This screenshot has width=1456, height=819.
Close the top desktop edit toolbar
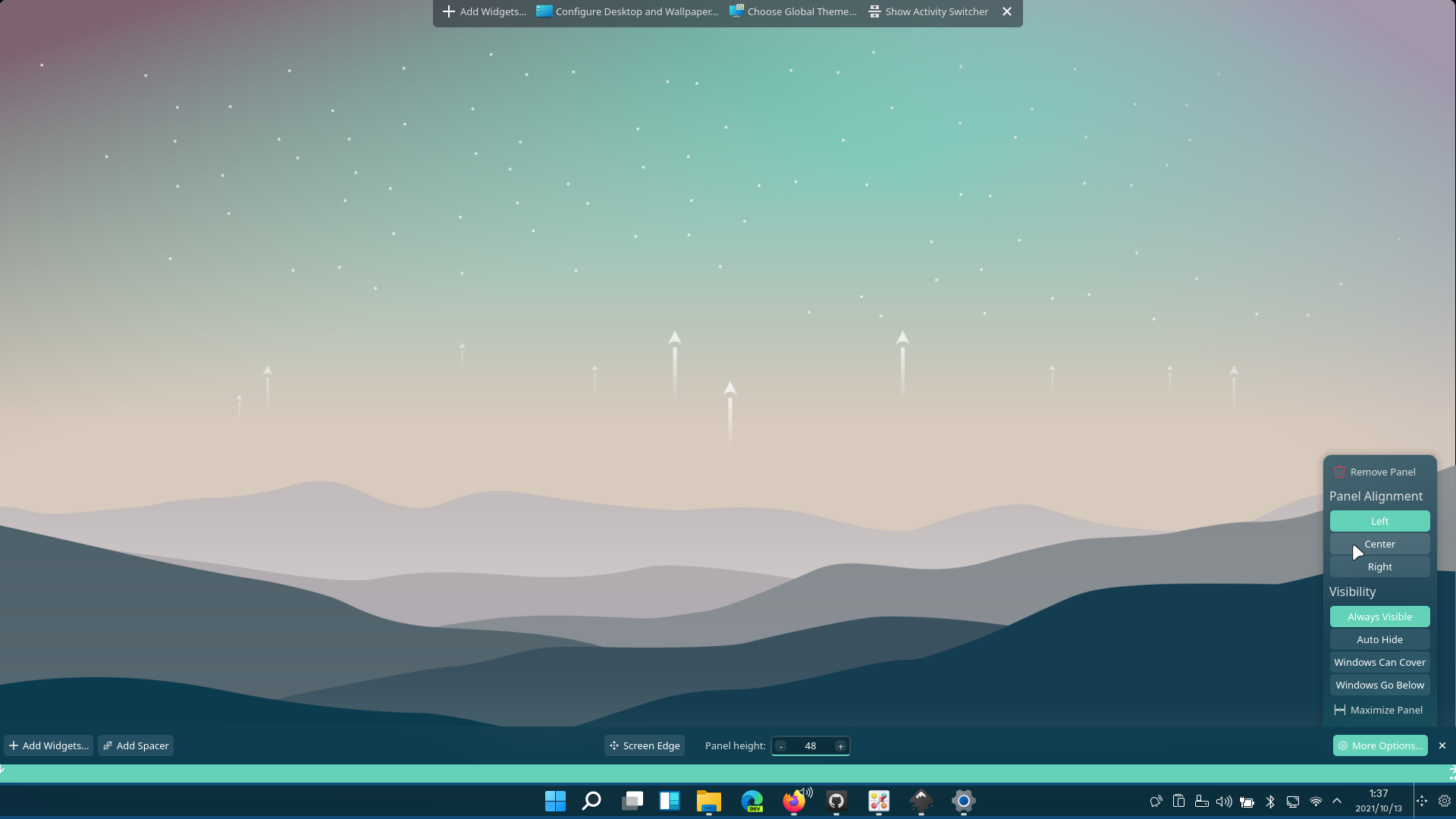[1007, 11]
